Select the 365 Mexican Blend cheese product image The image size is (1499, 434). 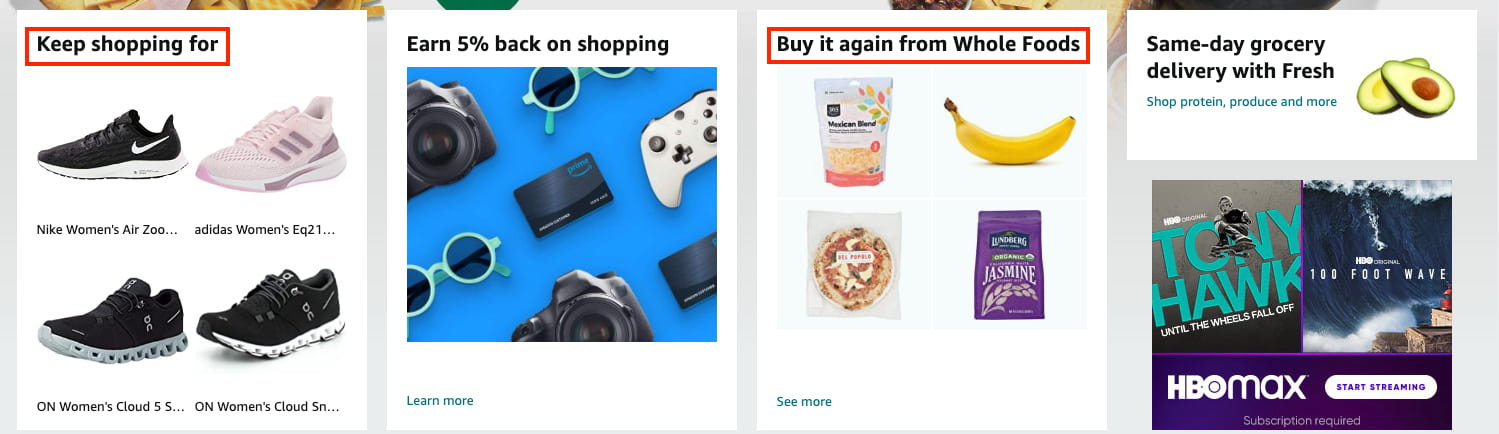(854, 132)
